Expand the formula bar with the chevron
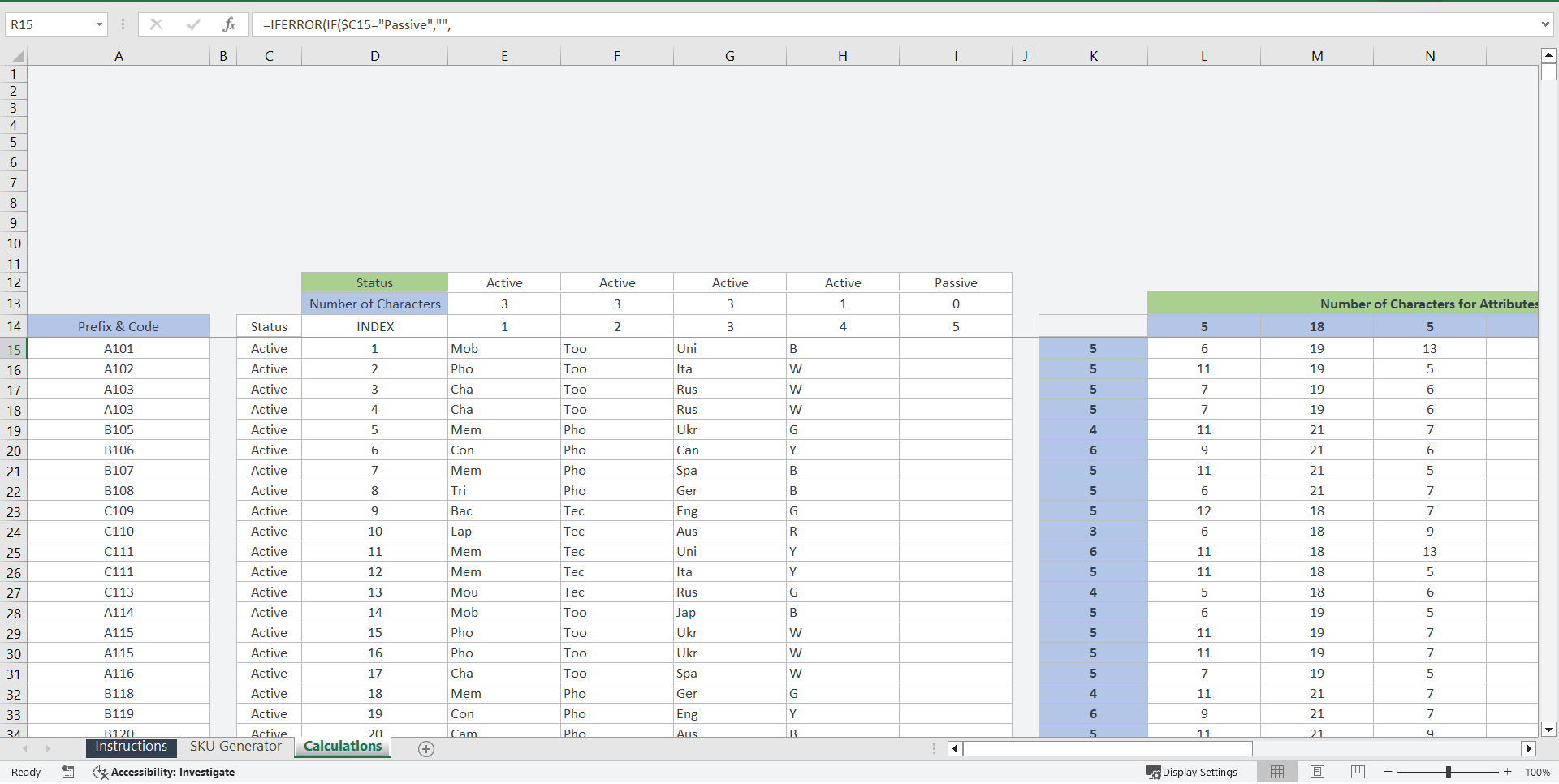This screenshot has width=1559, height=784. click(x=1545, y=24)
